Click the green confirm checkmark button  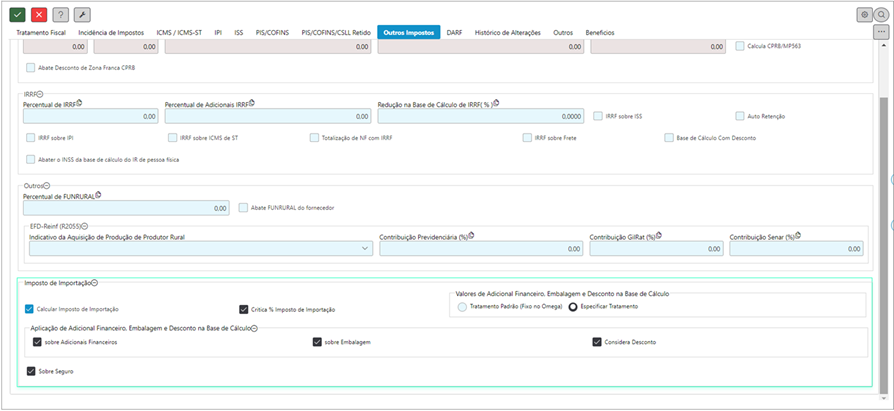click(x=17, y=15)
